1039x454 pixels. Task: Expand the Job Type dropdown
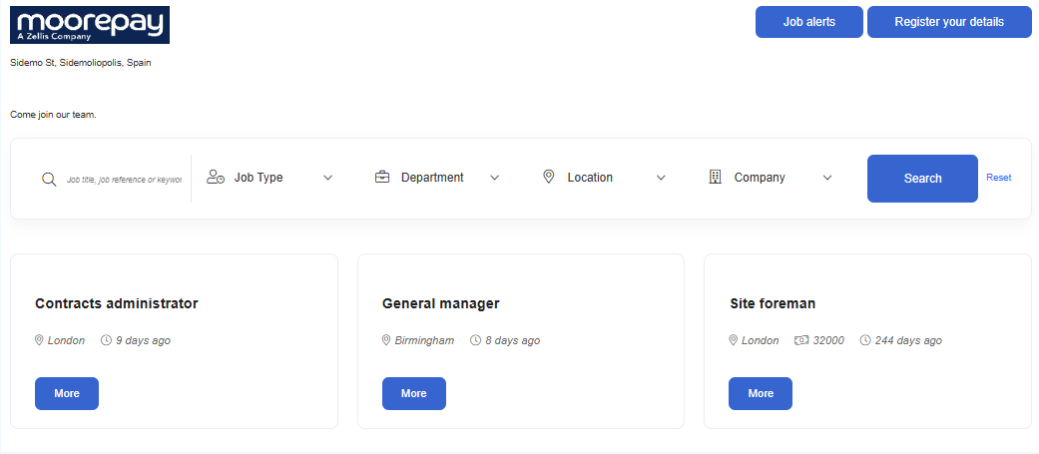(327, 178)
